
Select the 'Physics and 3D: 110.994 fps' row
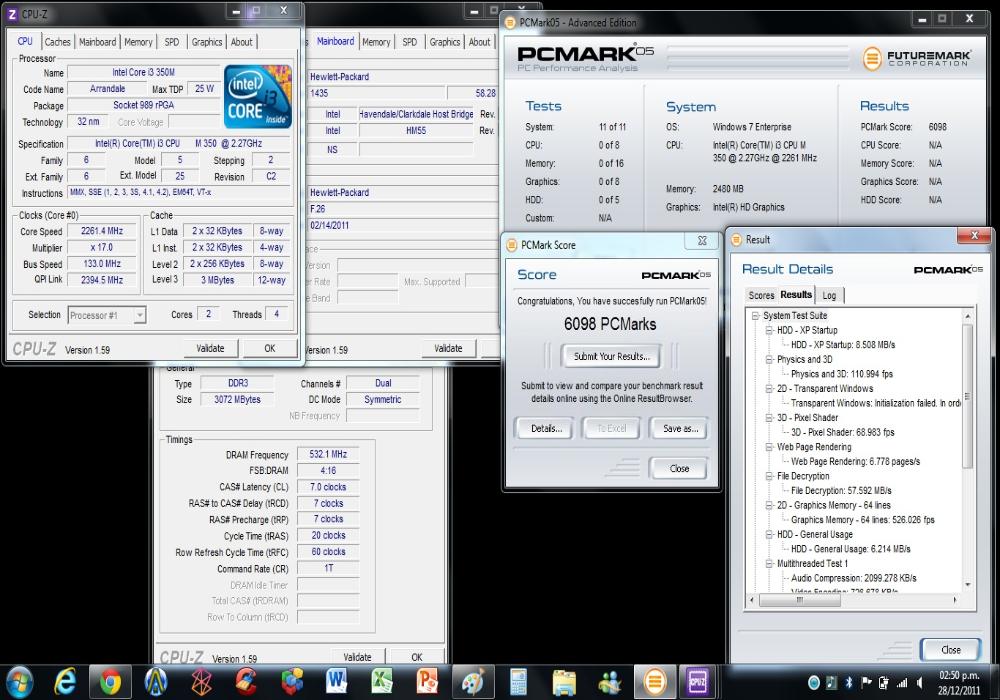pyautogui.click(x=842, y=374)
